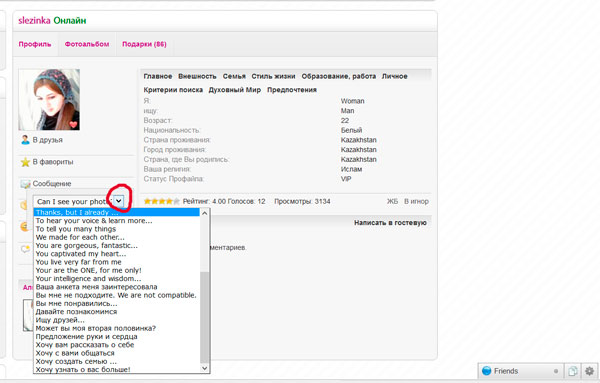Open the Образование, работа section
The image size is (600, 383).
coord(339,76)
